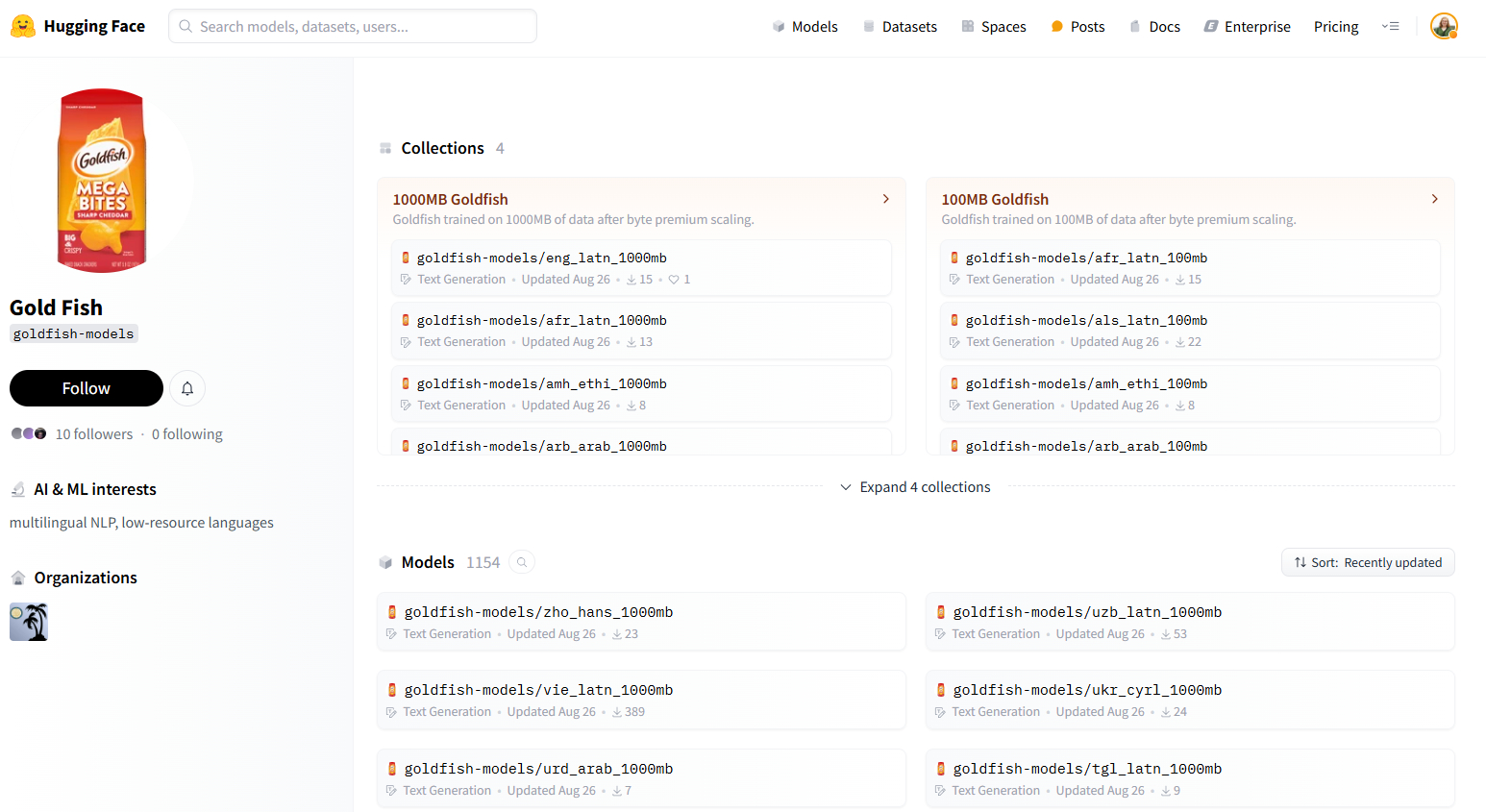The width and height of the screenshot is (1486, 812).
Task: Expand 4 collections
Action: click(x=915, y=487)
